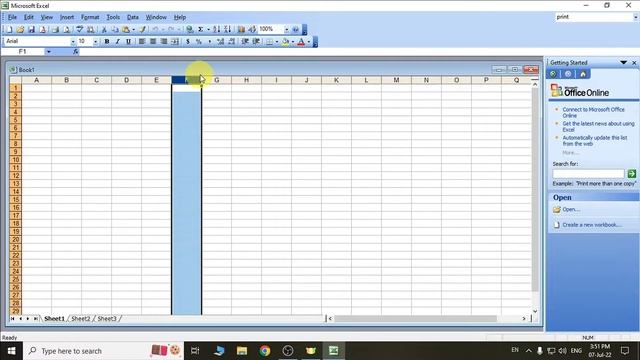Image resolution: width=640 pixels, height=360 pixels.
Task: Click Automatically update this list link
Action: (x=595, y=140)
